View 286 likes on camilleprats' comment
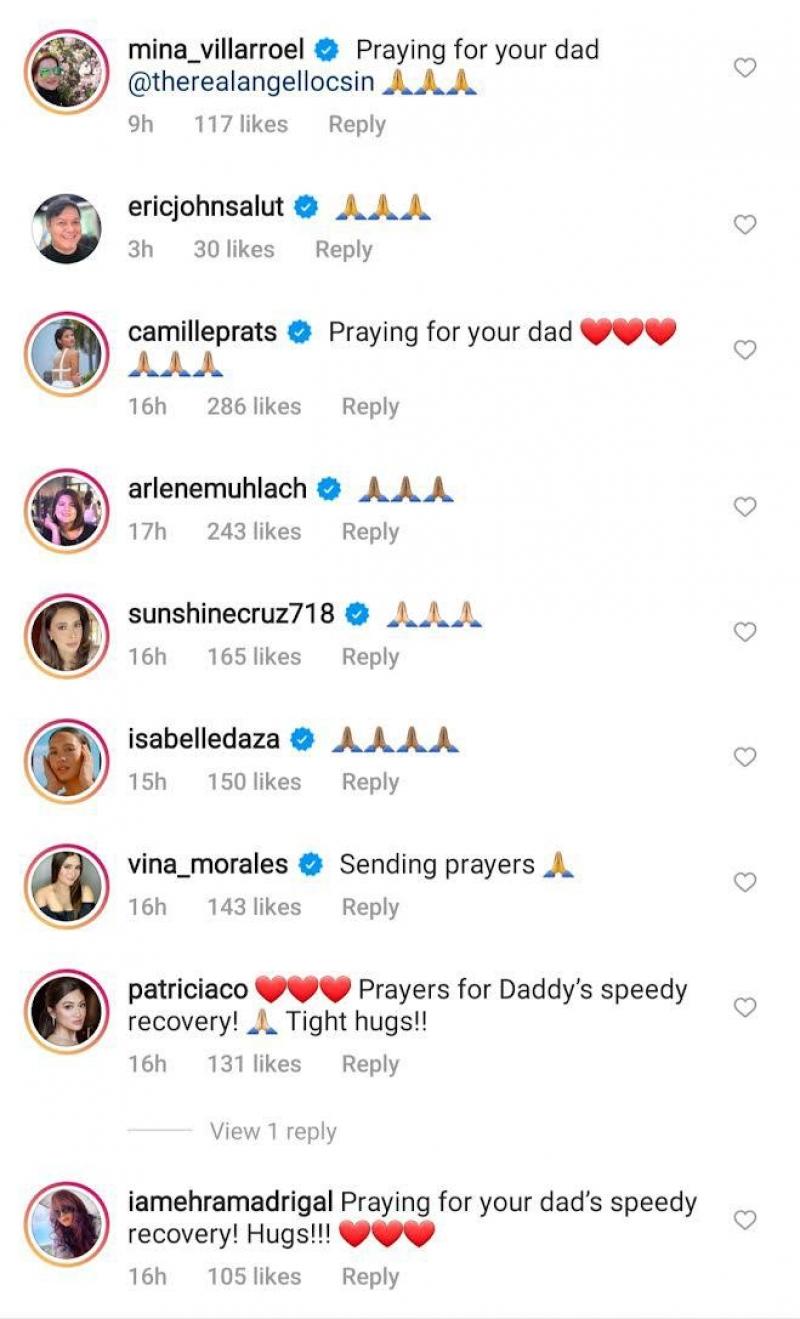 (x=254, y=407)
